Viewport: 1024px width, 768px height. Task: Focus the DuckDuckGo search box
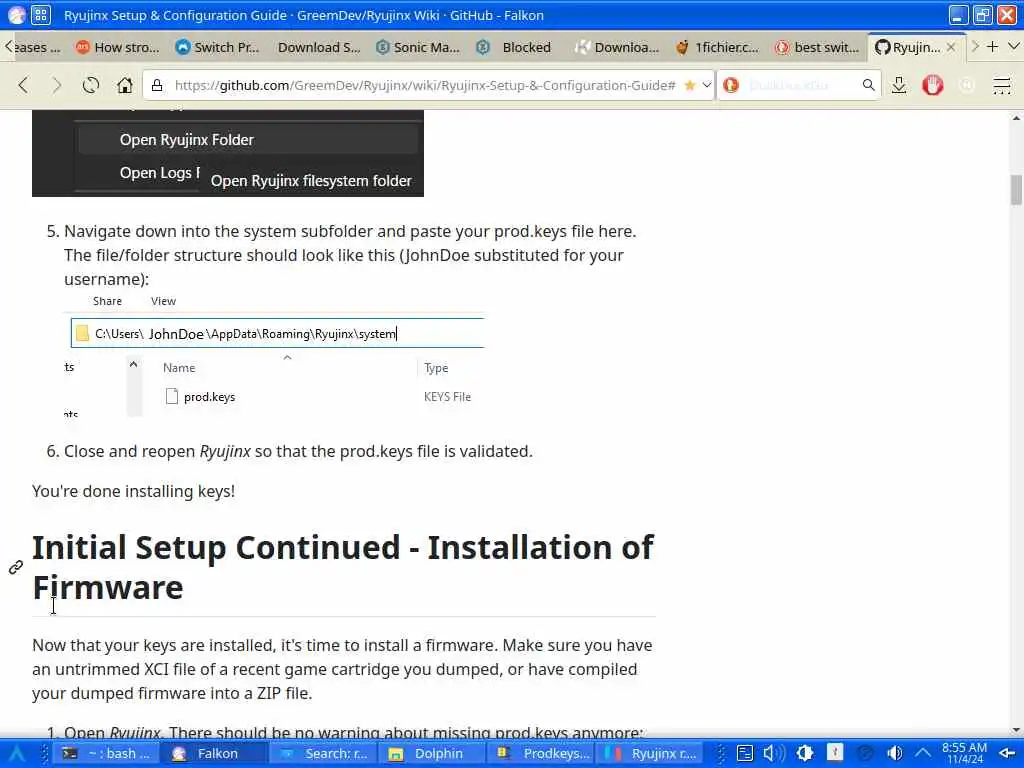point(801,86)
